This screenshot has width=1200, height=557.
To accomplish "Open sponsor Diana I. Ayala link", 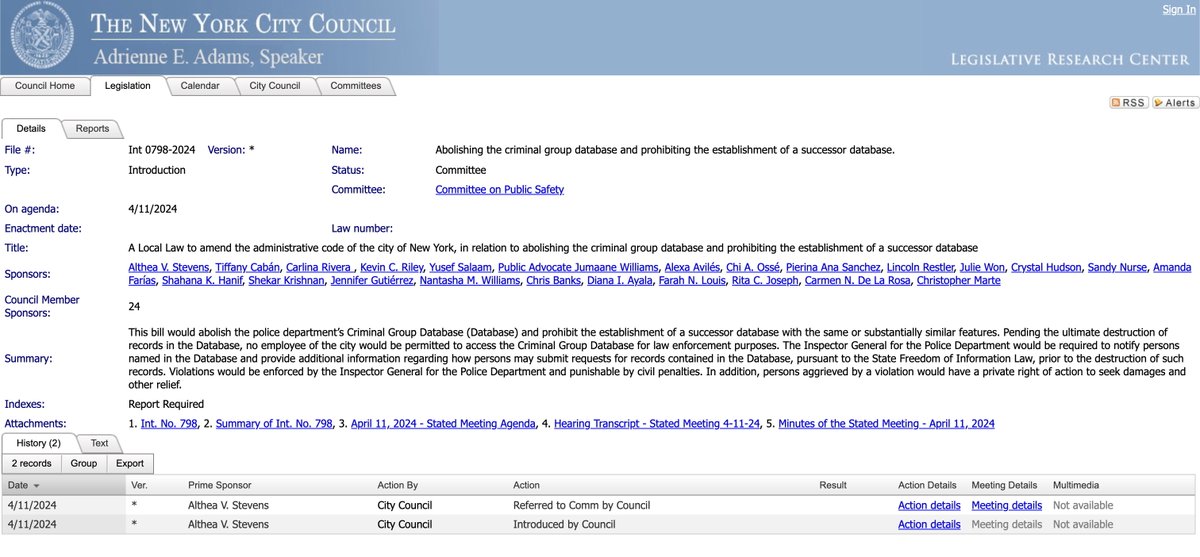I will [x=619, y=281].
